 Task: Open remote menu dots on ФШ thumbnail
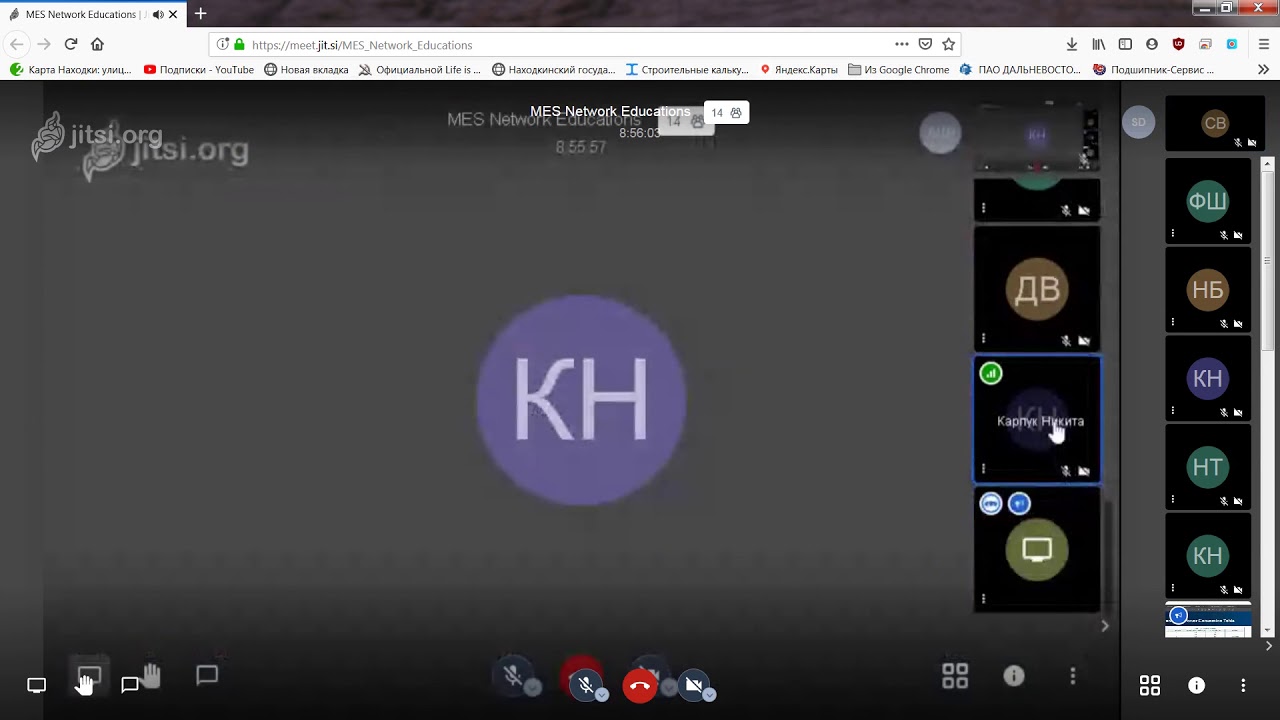1173,234
